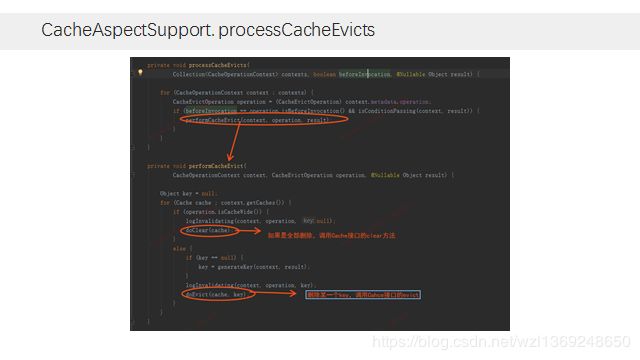The width and height of the screenshot is (640, 360).
Task: Click the slide title CacheAspectSupport. processCacheEvicts
Action: pos(208,30)
